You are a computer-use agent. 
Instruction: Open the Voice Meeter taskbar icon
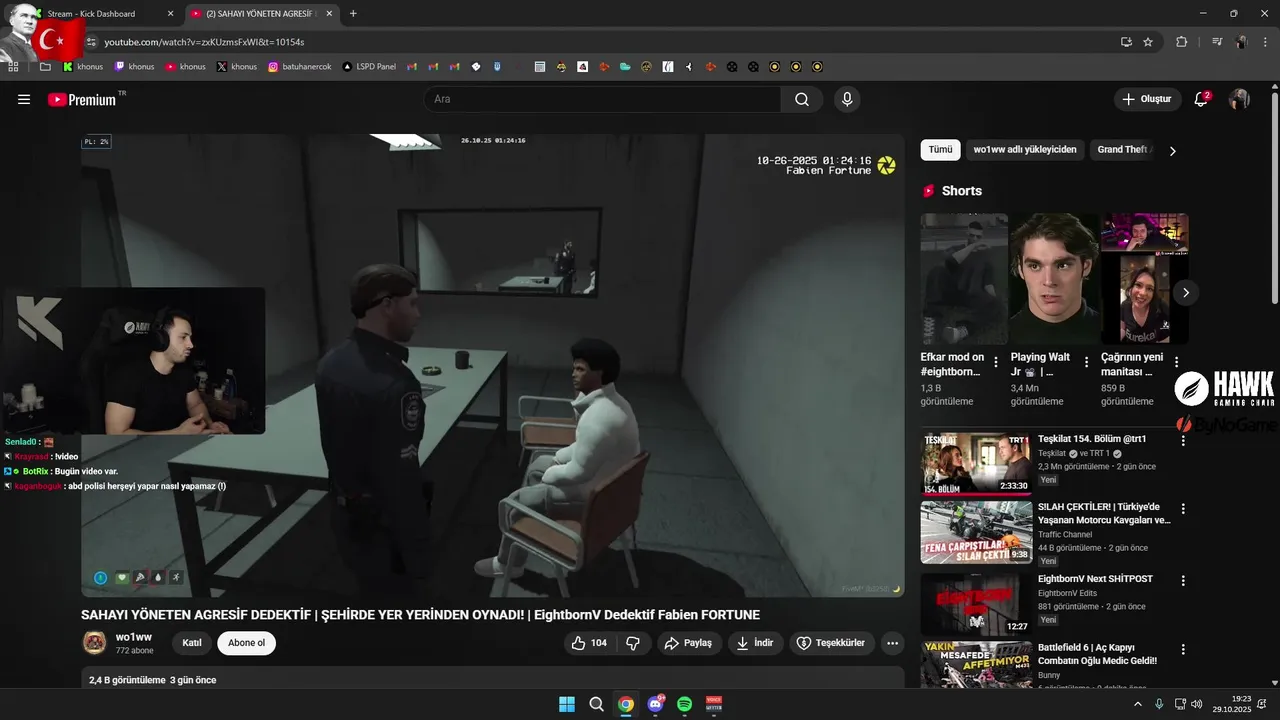[x=715, y=704]
